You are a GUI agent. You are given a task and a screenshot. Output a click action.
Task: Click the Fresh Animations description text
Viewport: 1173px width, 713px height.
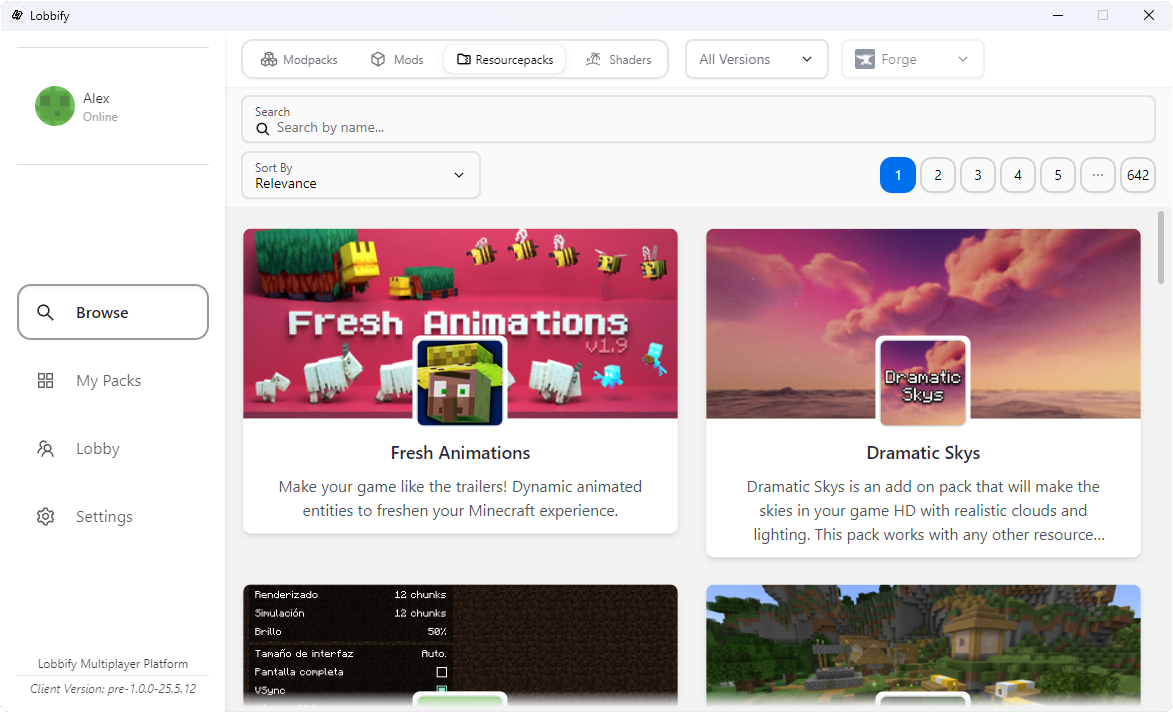pos(460,498)
